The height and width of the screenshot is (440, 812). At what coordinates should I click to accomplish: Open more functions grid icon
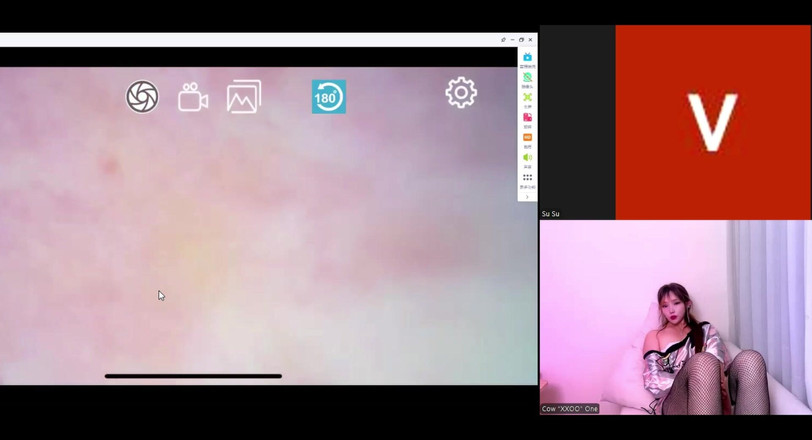click(x=527, y=178)
